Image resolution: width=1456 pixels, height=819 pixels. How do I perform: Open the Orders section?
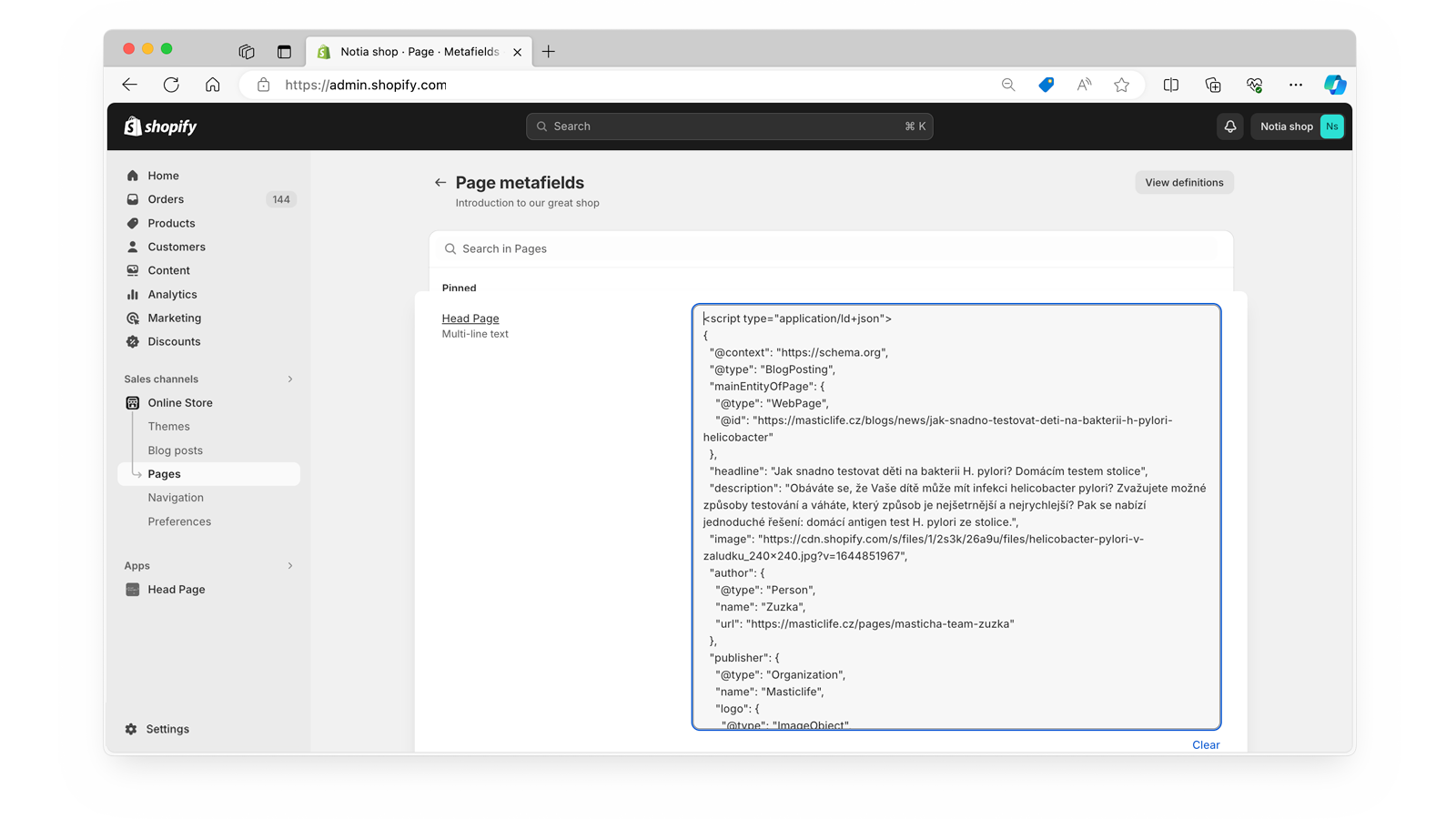166,199
